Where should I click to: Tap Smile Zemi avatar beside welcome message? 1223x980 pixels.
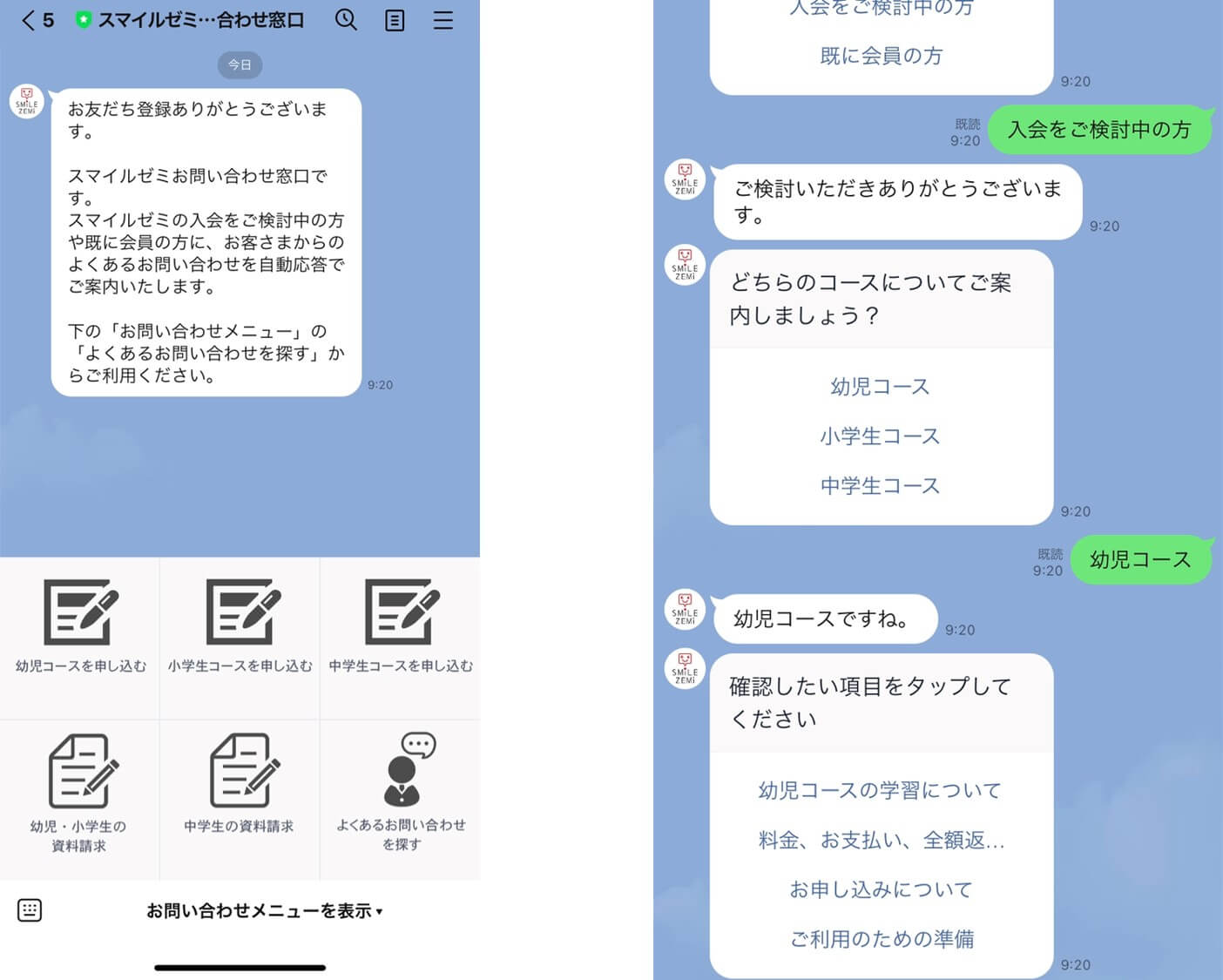click(x=27, y=101)
